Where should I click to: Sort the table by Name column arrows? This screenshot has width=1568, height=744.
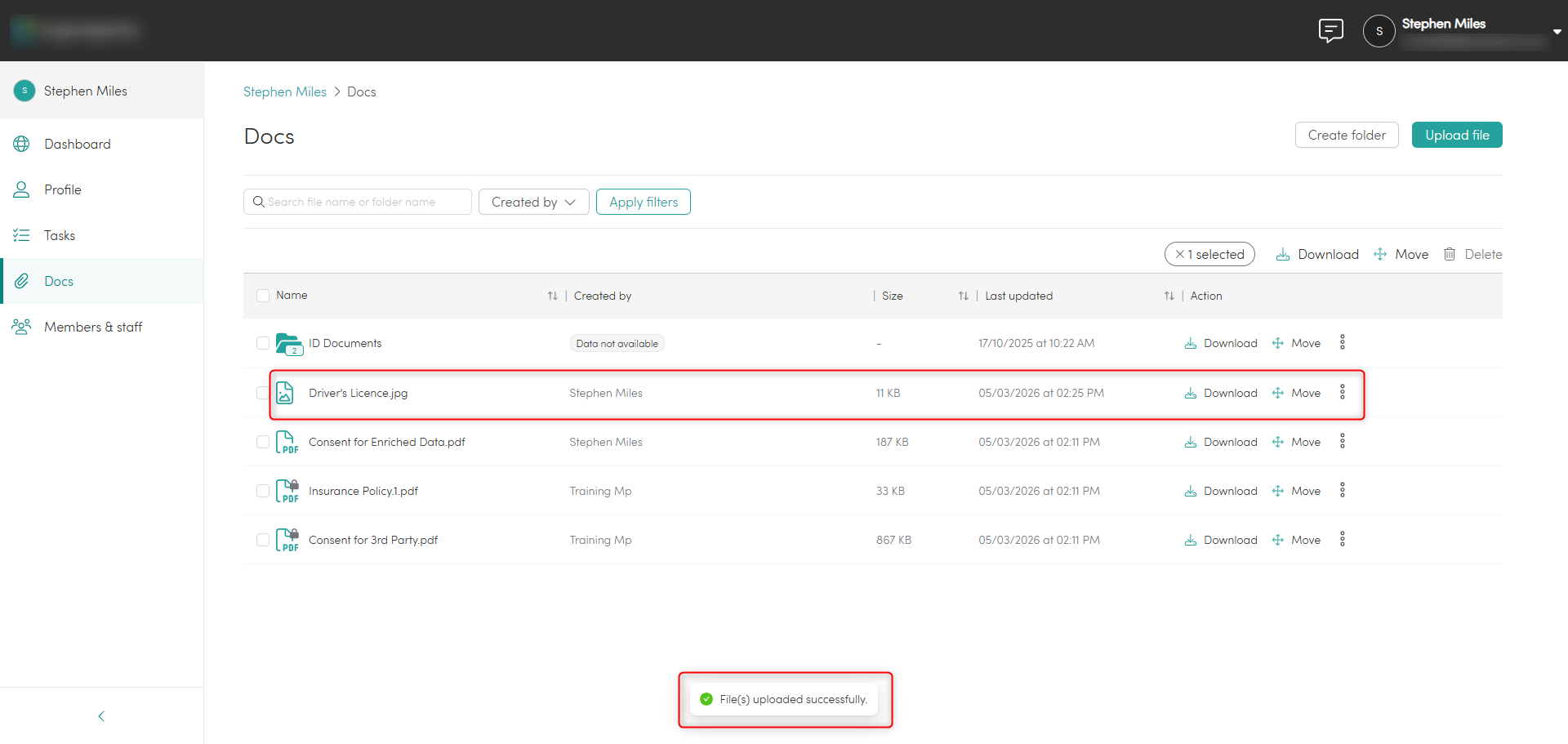[x=553, y=296]
